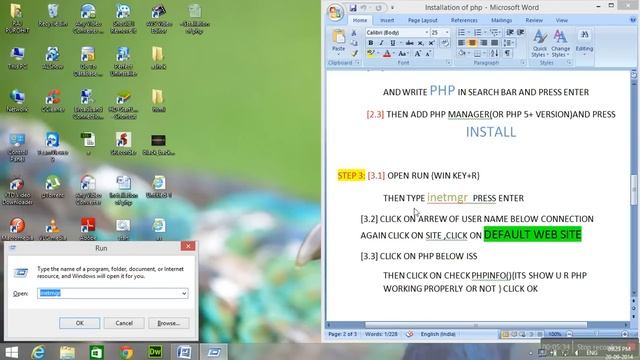Screen dimensions: 640x360
Task: Open Word Help question mark icon
Action: click(633, 20)
